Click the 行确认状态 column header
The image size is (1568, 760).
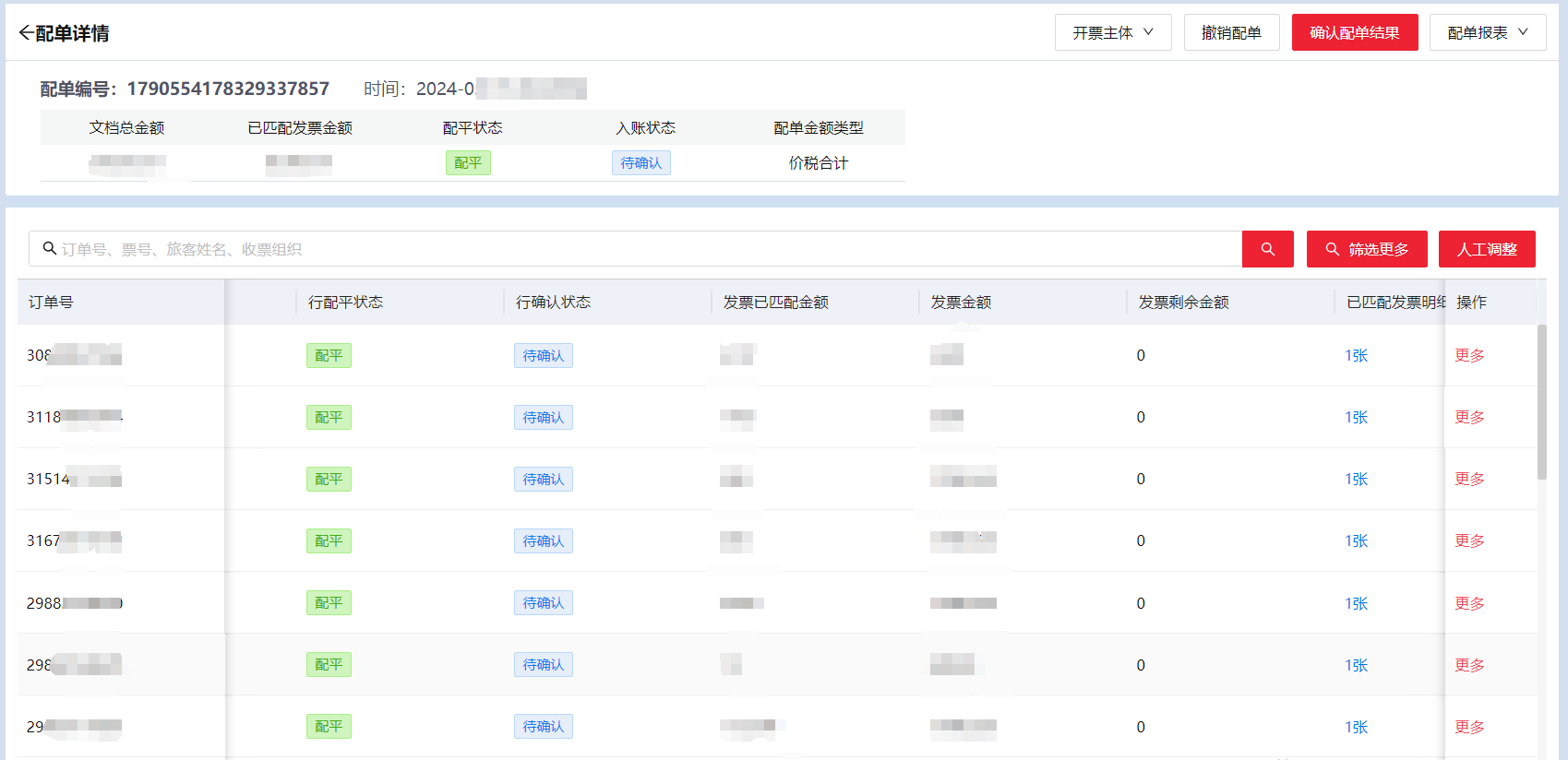click(x=553, y=302)
